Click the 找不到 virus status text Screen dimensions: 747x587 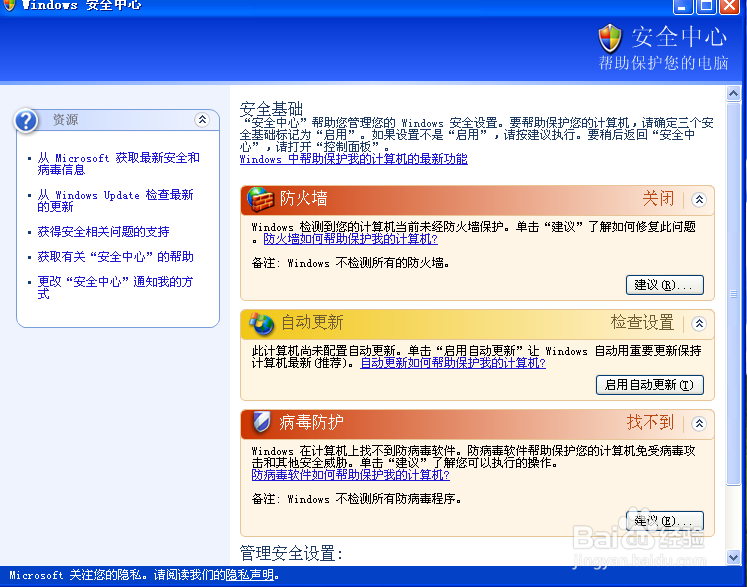pyautogui.click(x=650, y=422)
